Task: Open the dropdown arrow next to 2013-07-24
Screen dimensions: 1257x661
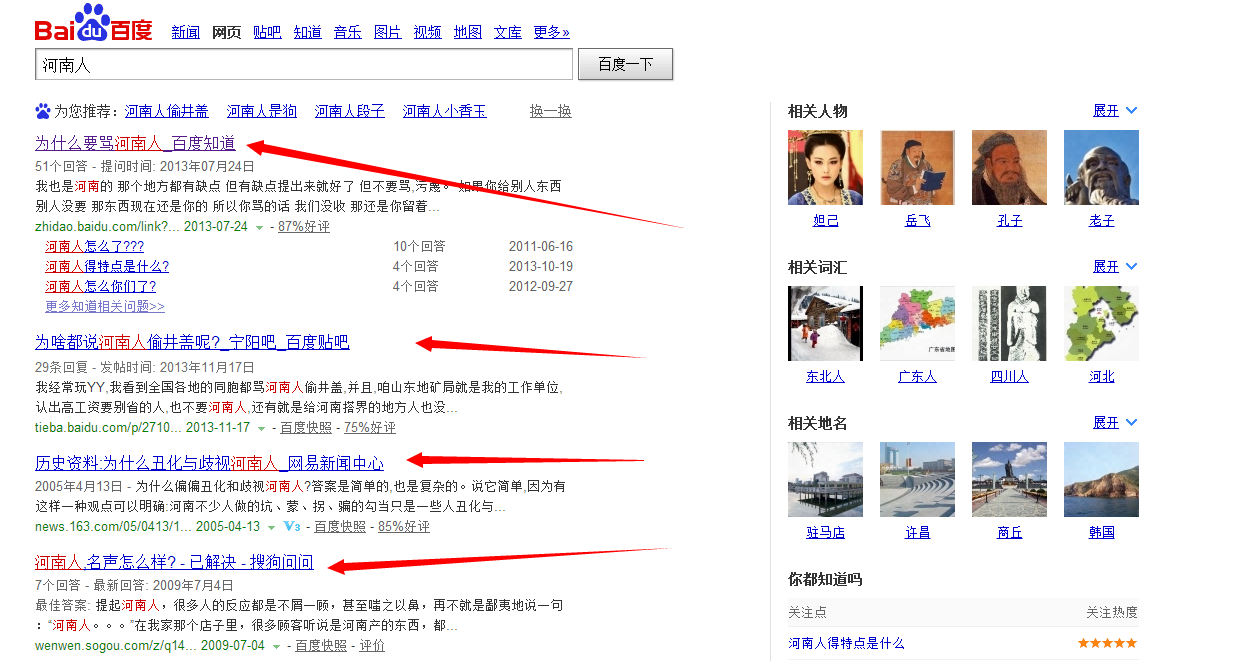Action: pyautogui.click(x=259, y=227)
